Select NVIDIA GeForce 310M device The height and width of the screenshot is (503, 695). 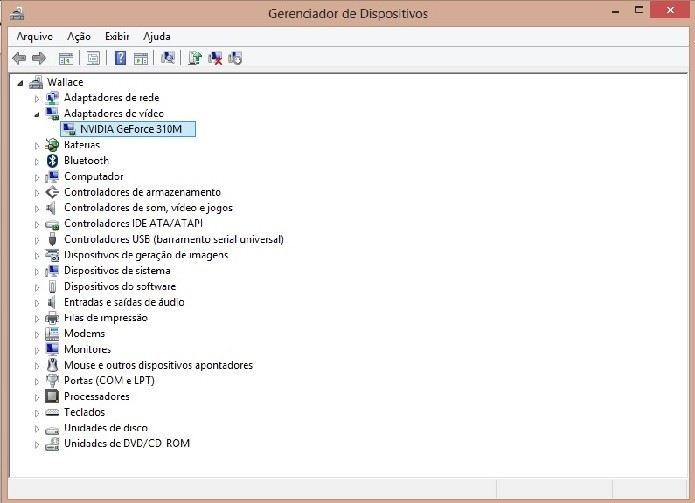128,129
